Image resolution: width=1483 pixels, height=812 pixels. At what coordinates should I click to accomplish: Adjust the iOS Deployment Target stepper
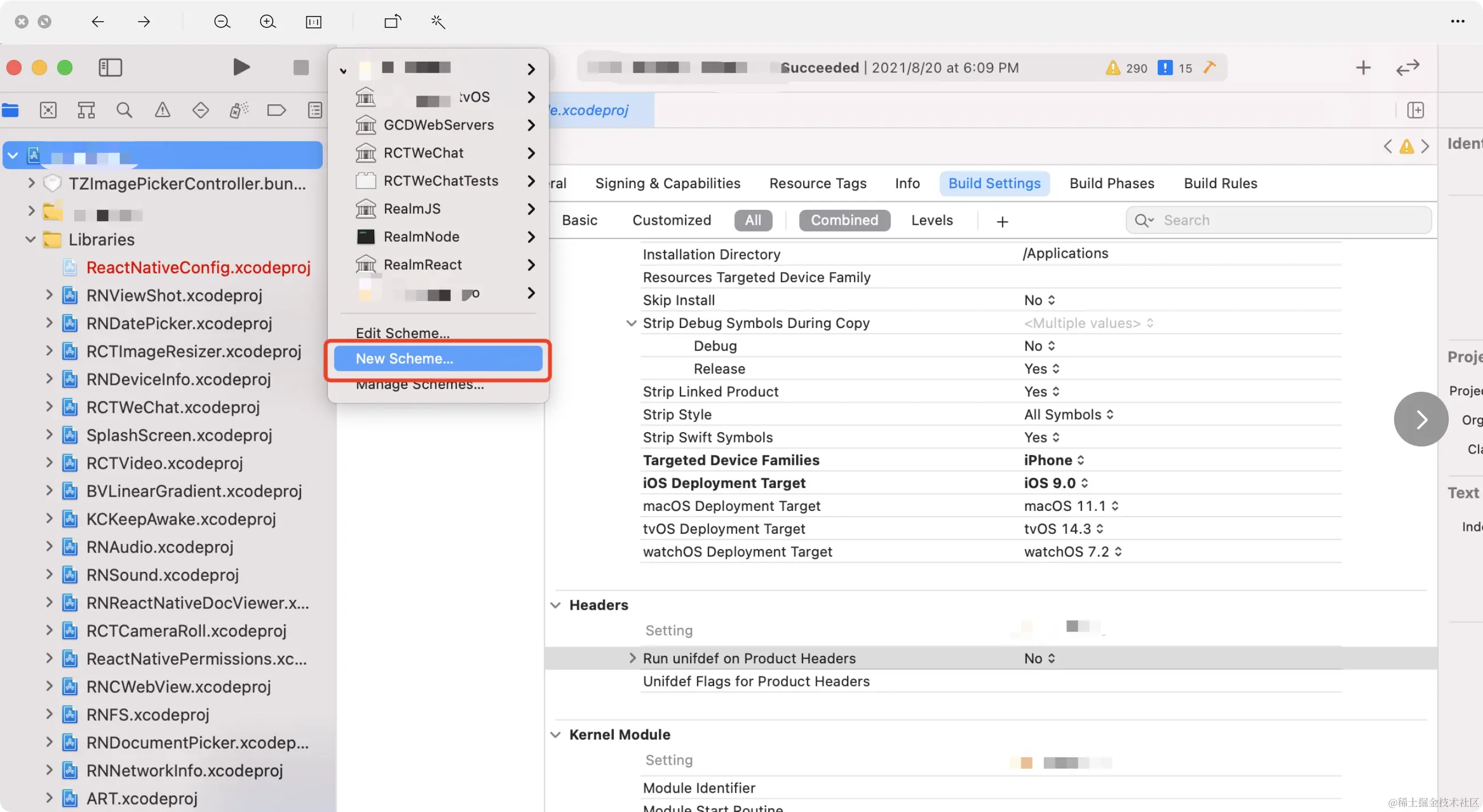[1087, 483]
